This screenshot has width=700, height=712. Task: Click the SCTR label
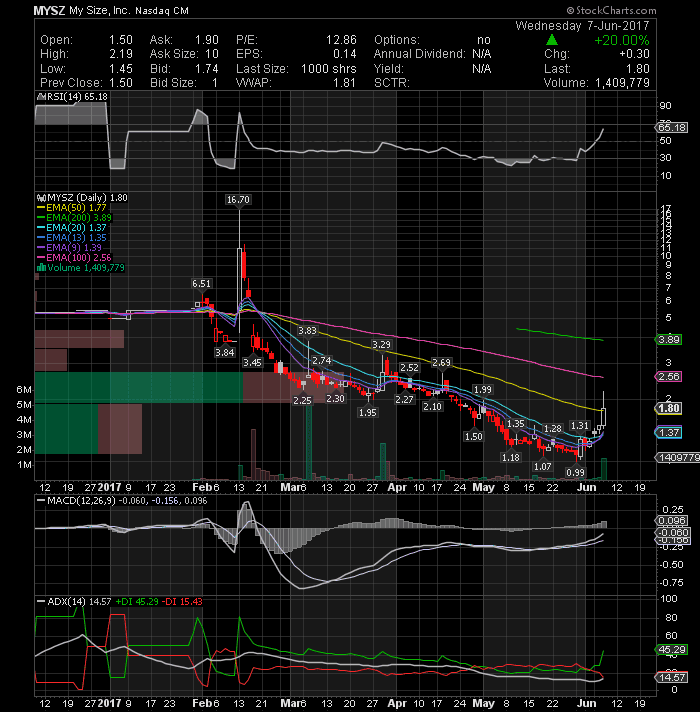pos(392,83)
